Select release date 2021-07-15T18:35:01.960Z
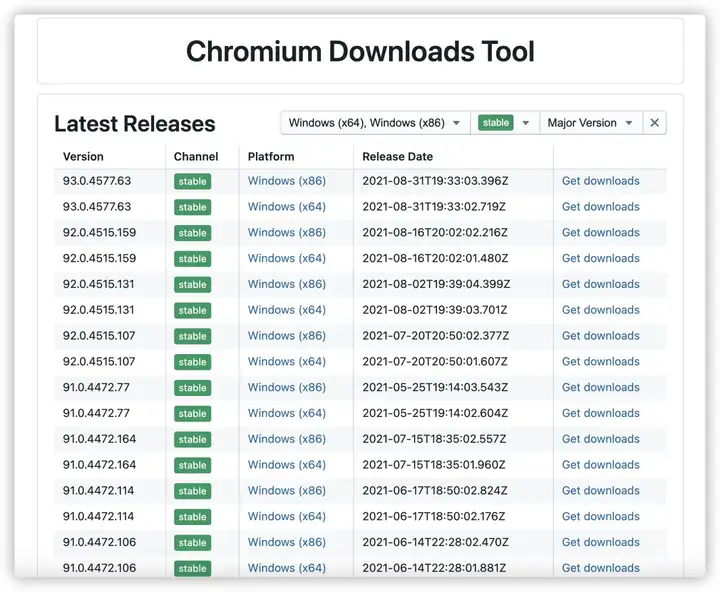Image resolution: width=720 pixels, height=592 pixels. coord(434,465)
